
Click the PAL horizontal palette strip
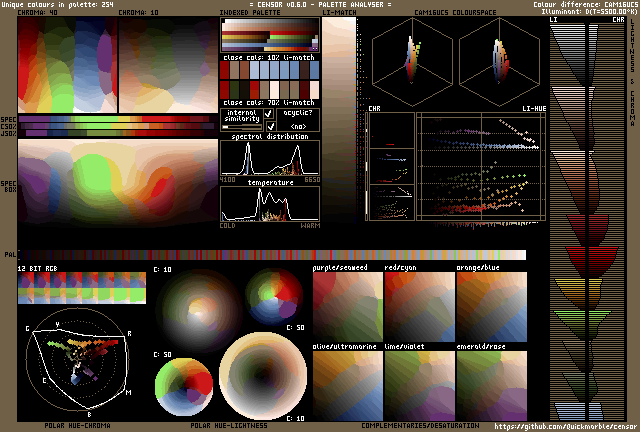tap(270, 255)
